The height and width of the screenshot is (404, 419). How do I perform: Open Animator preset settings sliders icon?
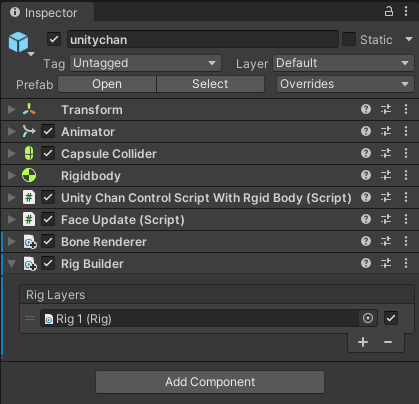click(386, 131)
